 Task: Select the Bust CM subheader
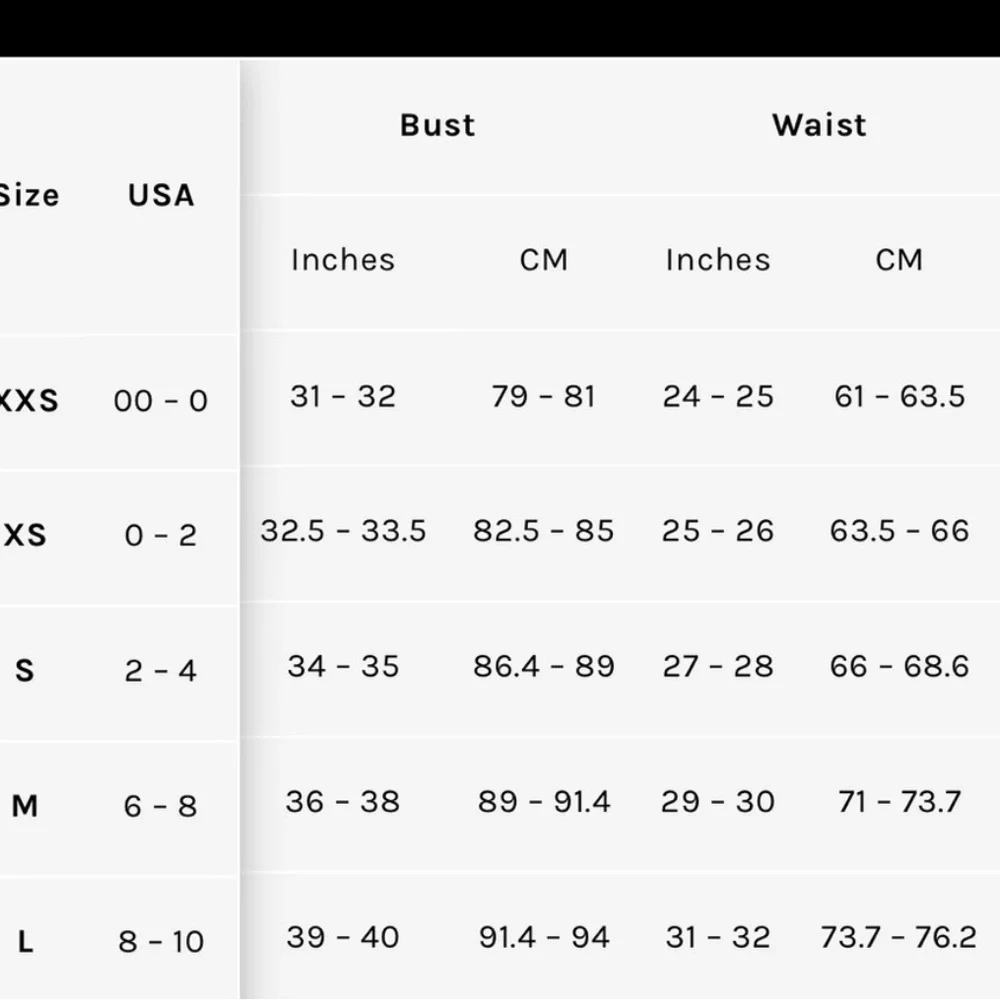click(544, 260)
